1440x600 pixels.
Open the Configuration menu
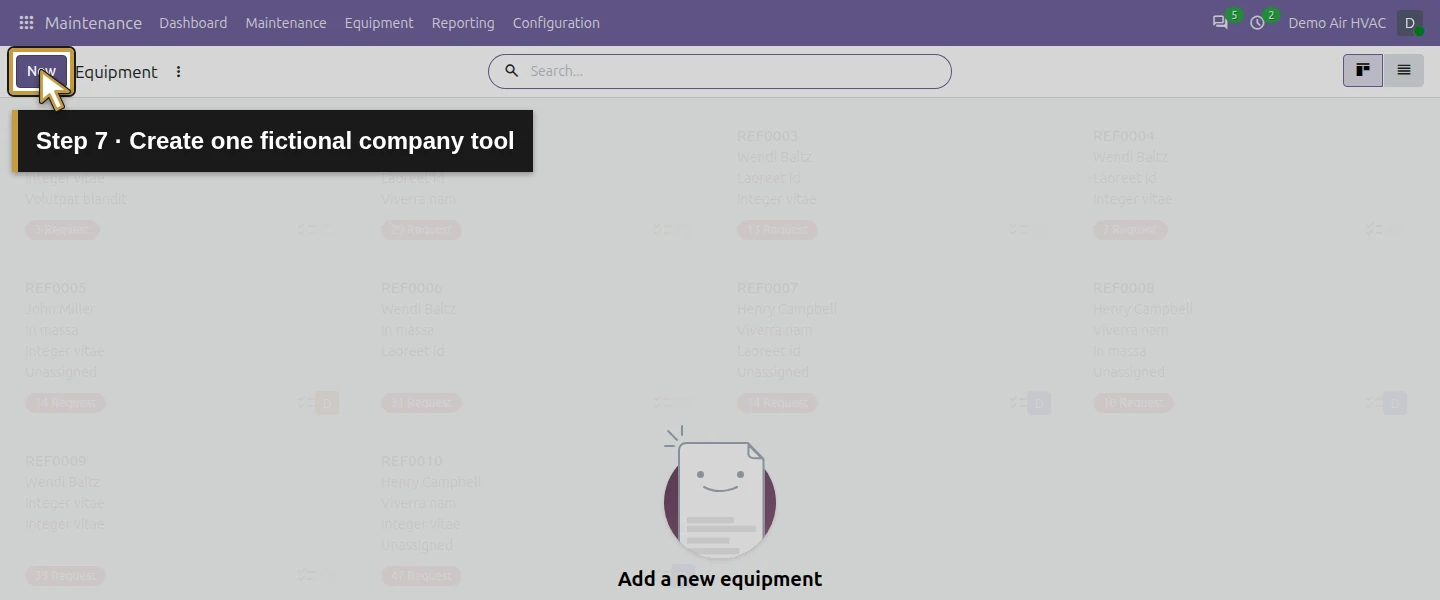click(x=556, y=23)
